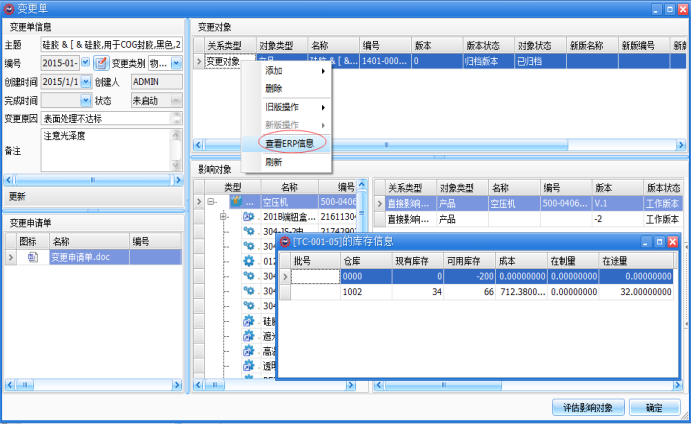Click the app icon in 变更单 title bar
This screenshot has height=425, width=691.
tap(9, 8)
